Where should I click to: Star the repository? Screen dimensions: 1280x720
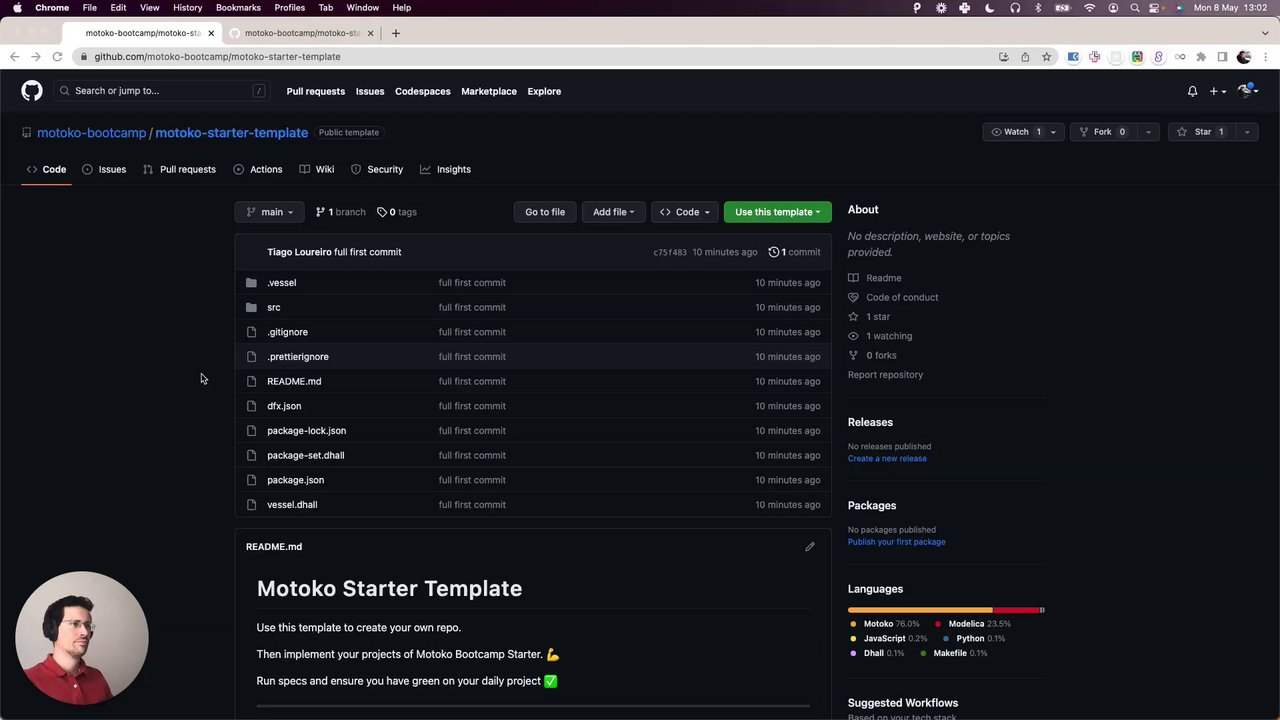1201,132
